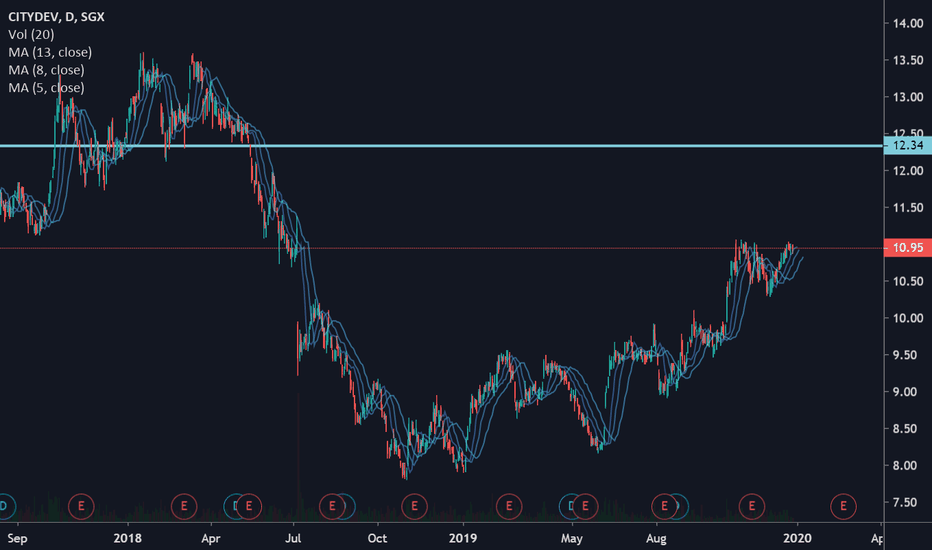The height and width of the screenshot is (550, 932).
Task: Click the light blue horizontal line at 12.34
Action: (441, 146)
